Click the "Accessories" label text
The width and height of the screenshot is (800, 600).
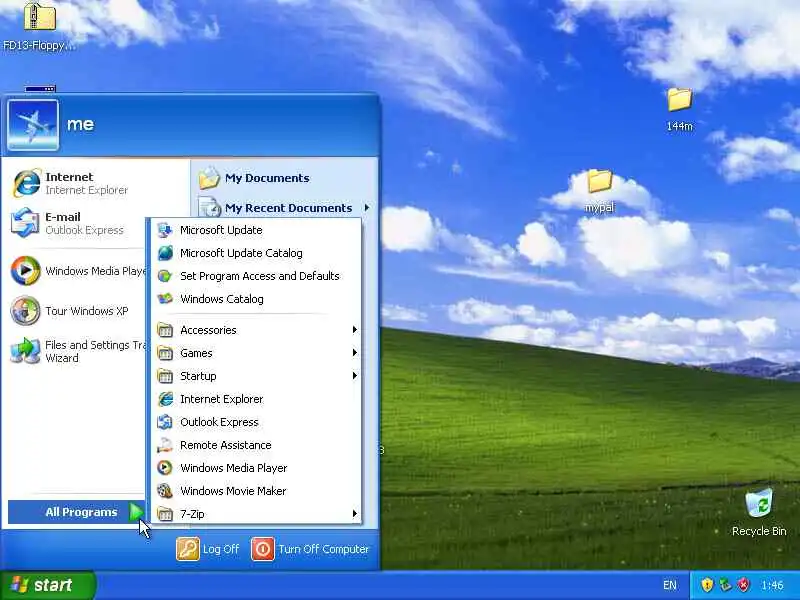point(208,330)
